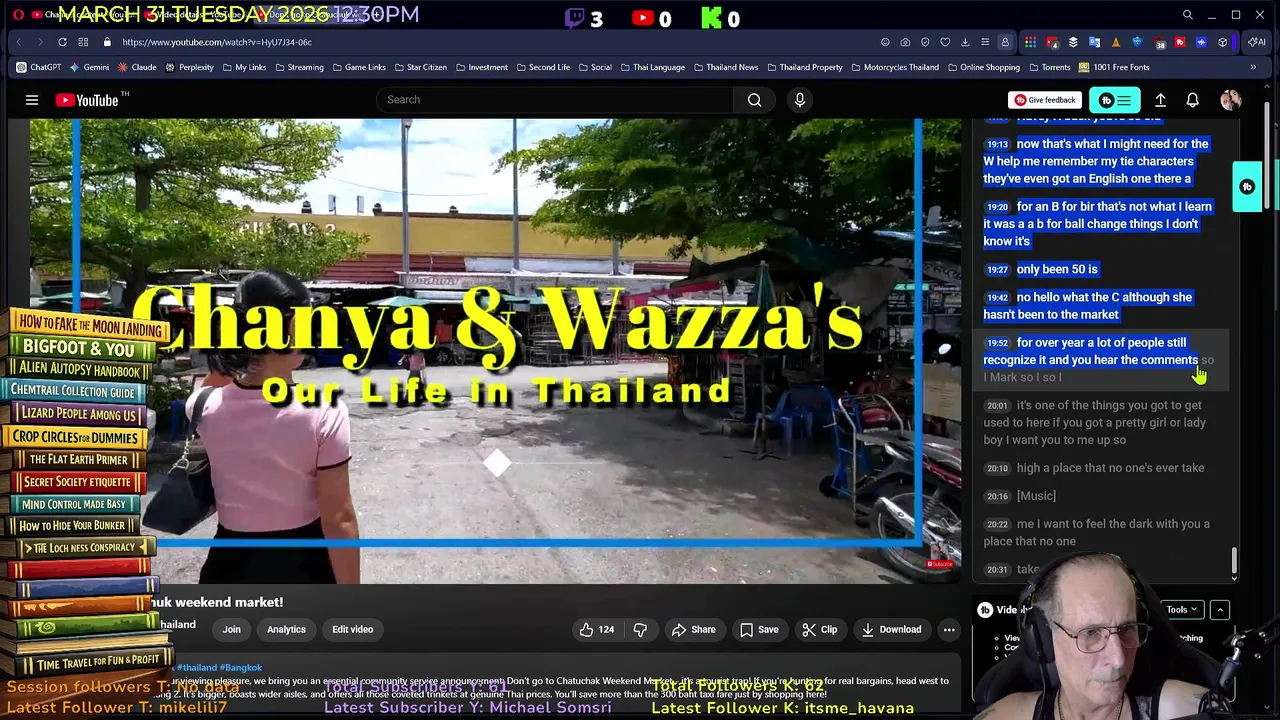1280x720 pixels.
Task: Click the Google Translate extension icon
Action: tap(1094, 42)
